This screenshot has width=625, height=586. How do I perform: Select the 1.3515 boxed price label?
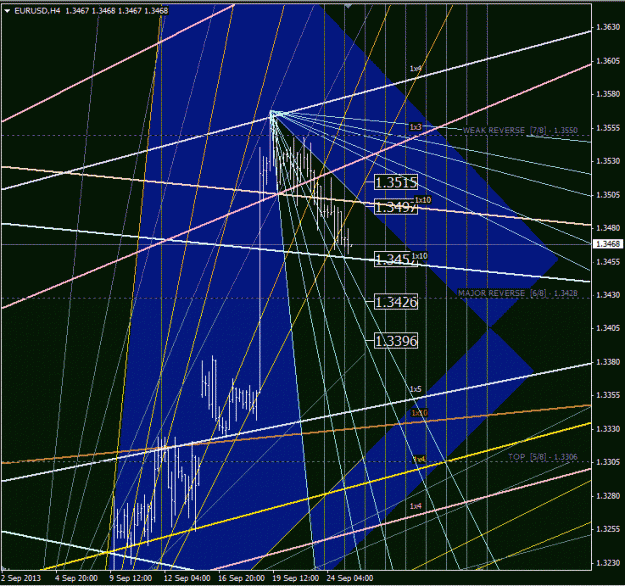pos(396,183)
